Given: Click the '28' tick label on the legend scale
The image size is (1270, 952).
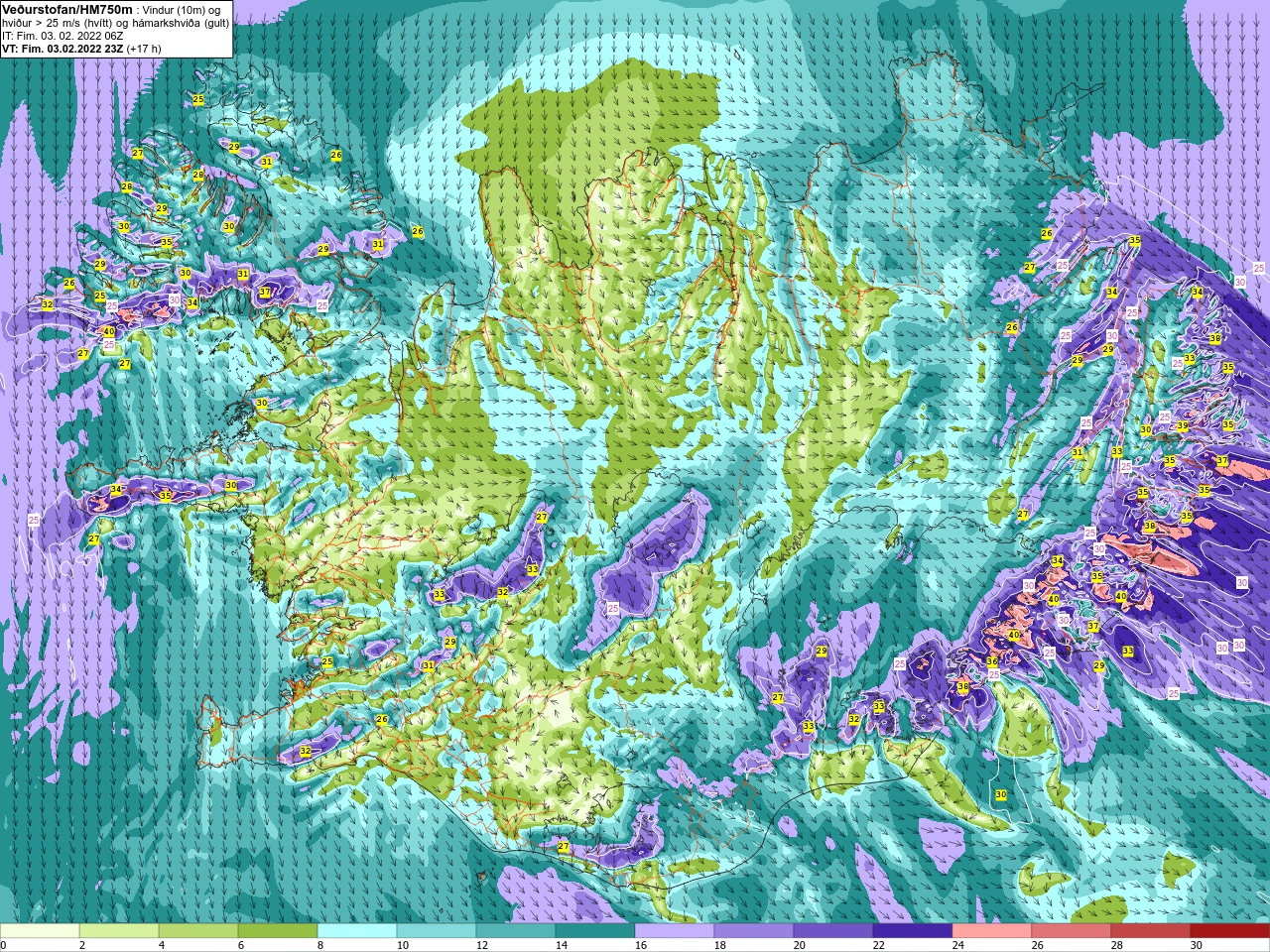Looking at the screenshot, I should pos(1117,945).
